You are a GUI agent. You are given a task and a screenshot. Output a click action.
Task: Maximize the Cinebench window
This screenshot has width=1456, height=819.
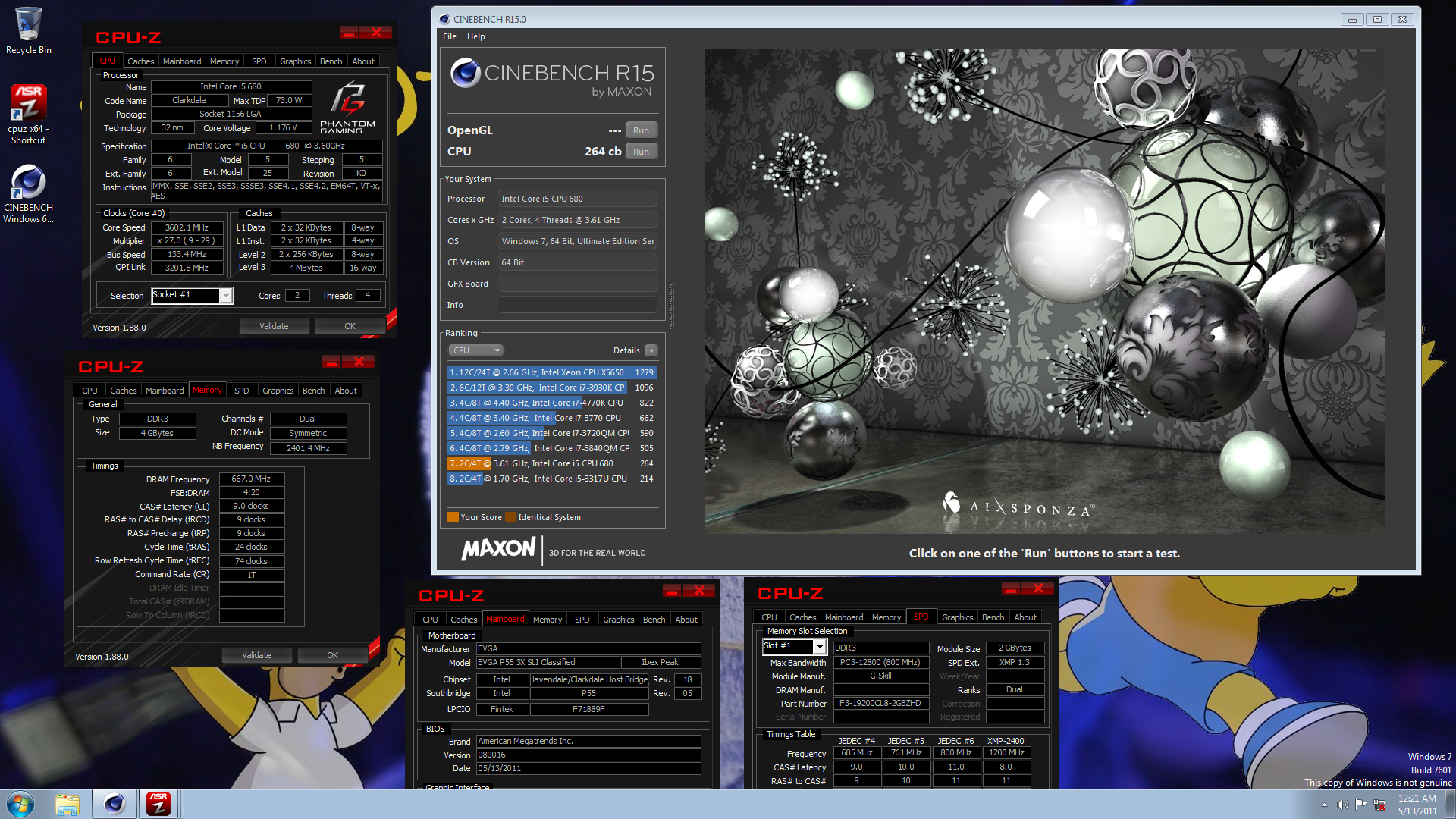(x=1378, y=19)
